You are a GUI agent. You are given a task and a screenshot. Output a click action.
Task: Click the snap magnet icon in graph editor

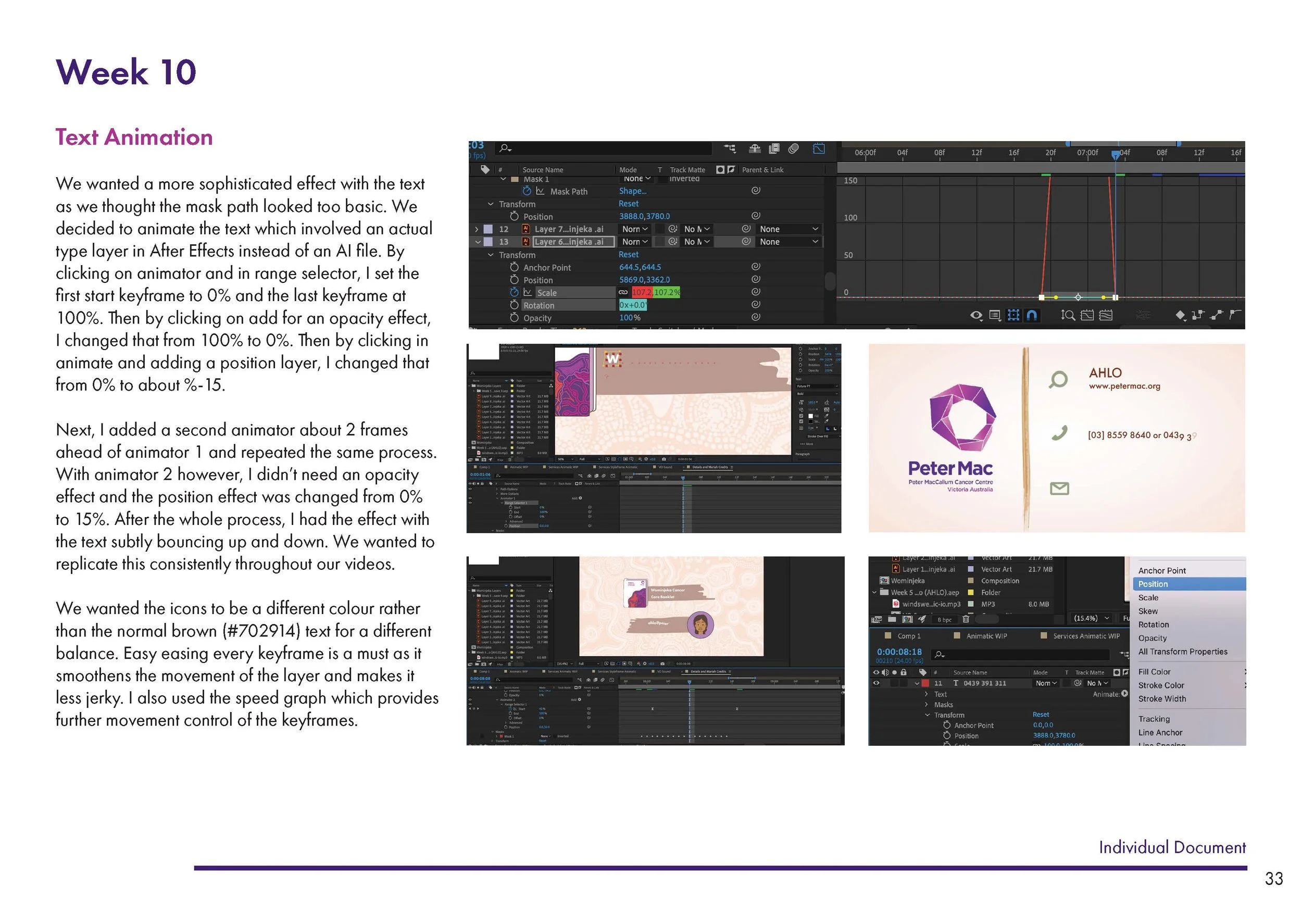(1031, 315)
